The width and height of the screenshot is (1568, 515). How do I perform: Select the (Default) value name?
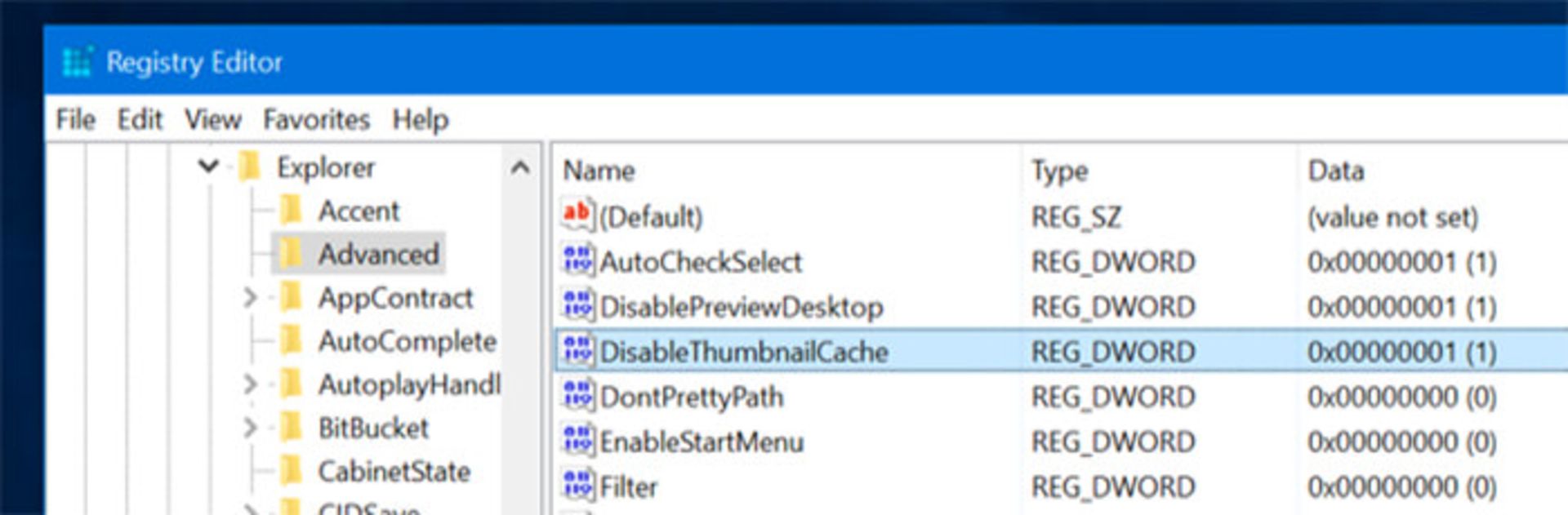(651, 218)
